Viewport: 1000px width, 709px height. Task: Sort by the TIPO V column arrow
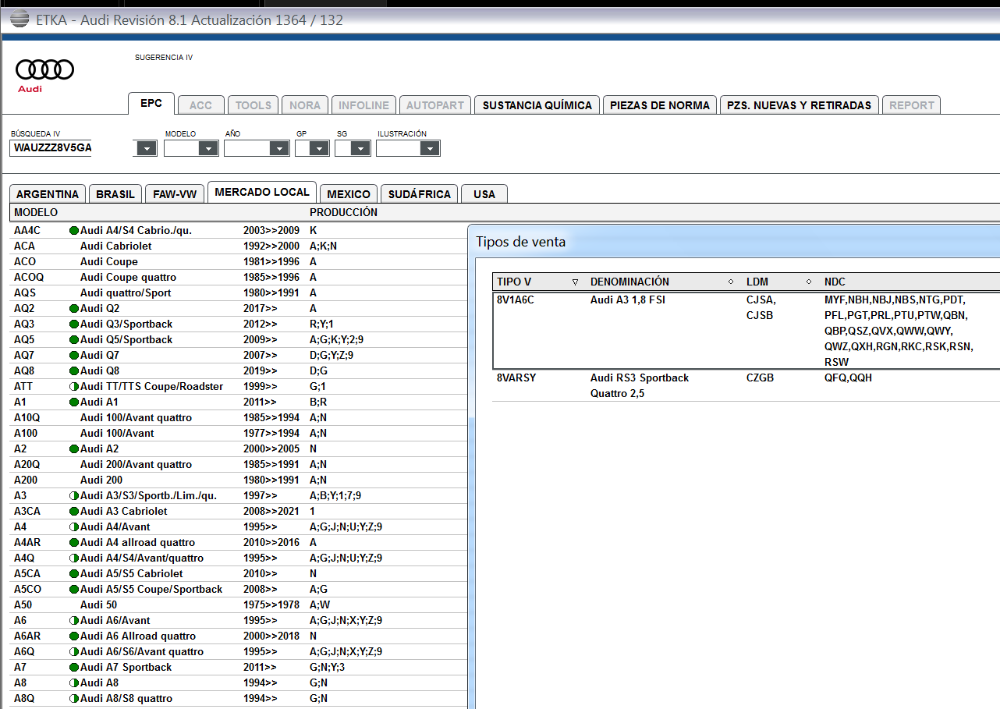[x=575, y=282]
